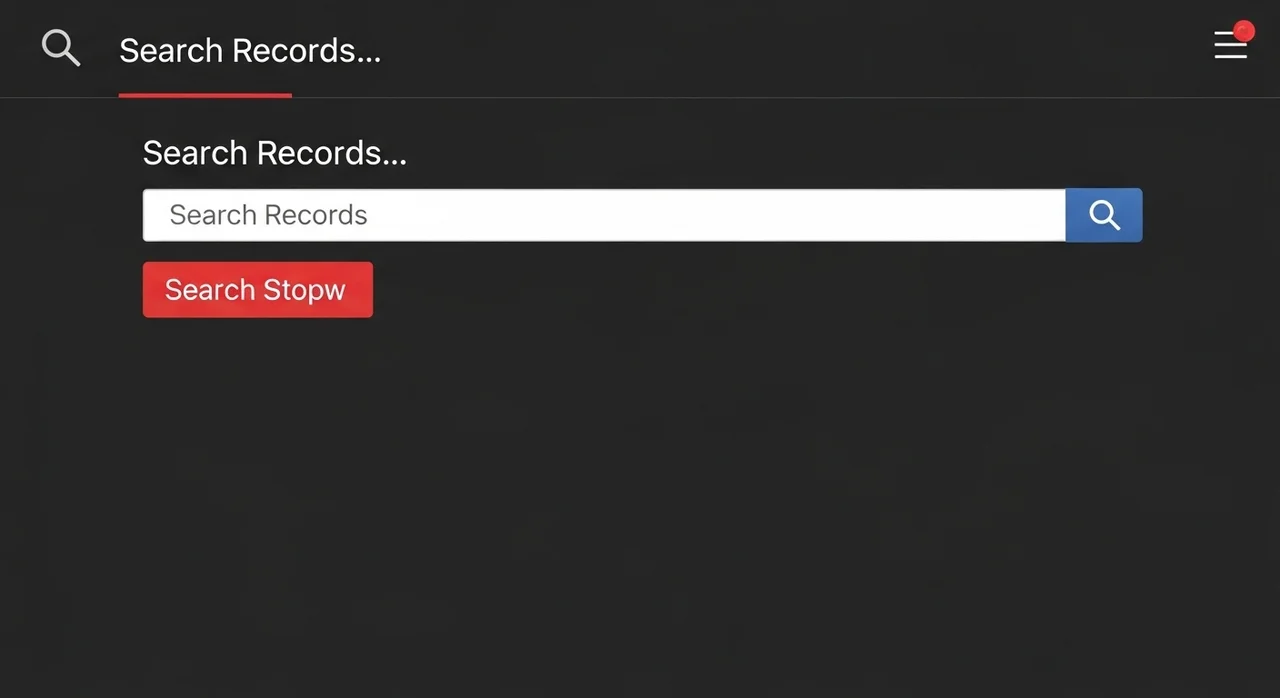
Task: Select the Search Records... header tab
Action: click(x=250, y=50)
